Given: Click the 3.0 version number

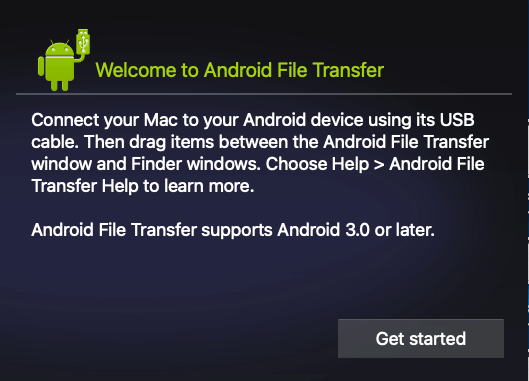Looking at the screenshot, I should [358, 230].
